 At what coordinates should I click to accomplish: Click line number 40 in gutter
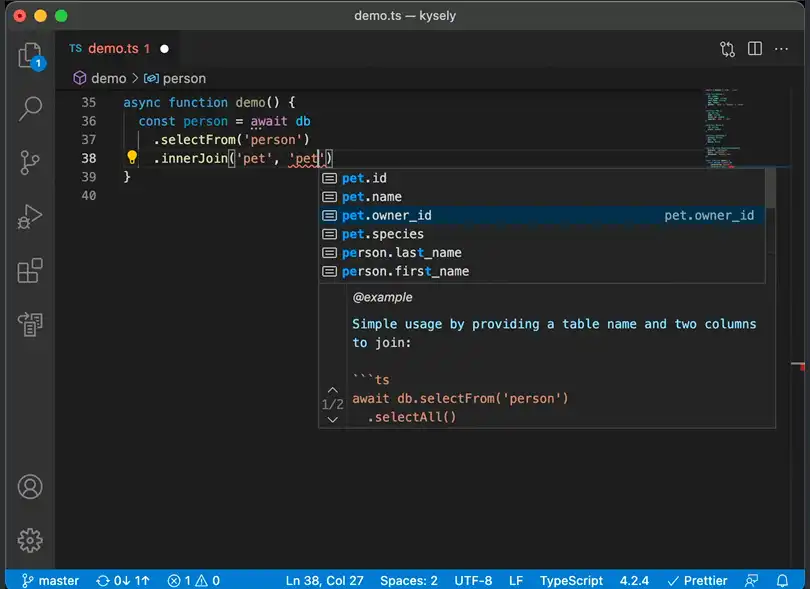click(x=89, y=195)
